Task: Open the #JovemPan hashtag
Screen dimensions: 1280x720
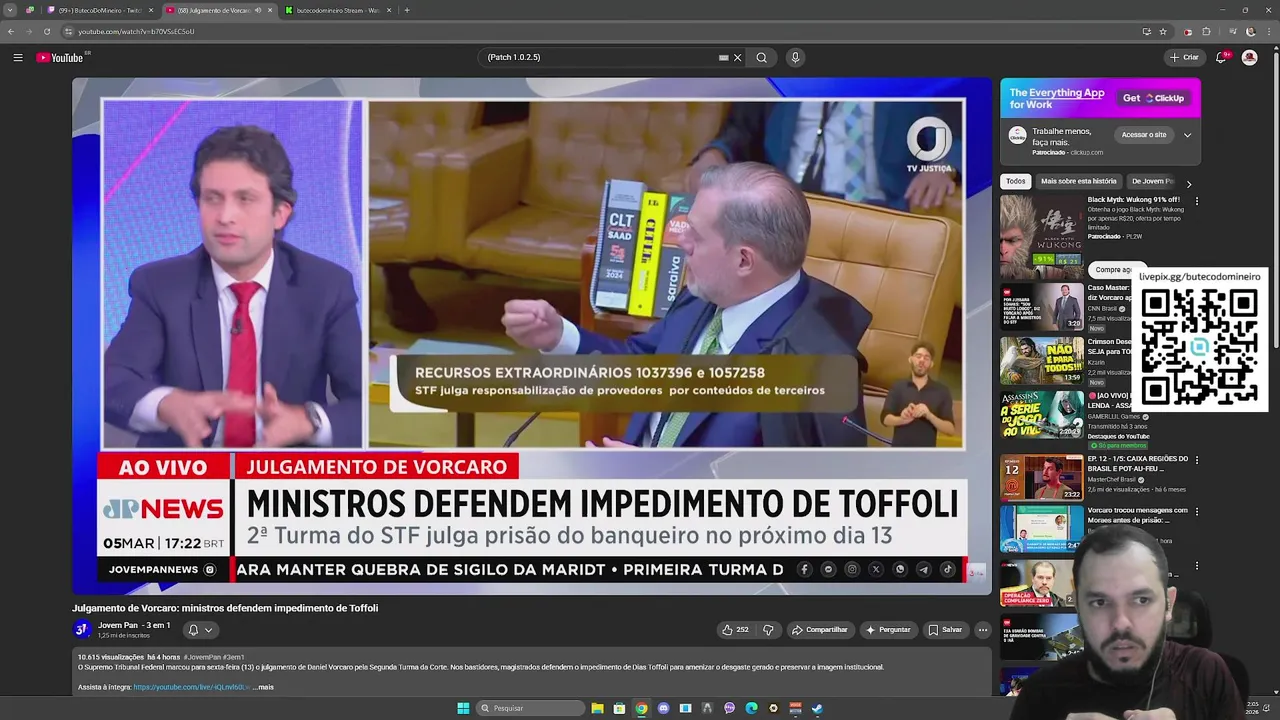Action: (x=201, y=657)
